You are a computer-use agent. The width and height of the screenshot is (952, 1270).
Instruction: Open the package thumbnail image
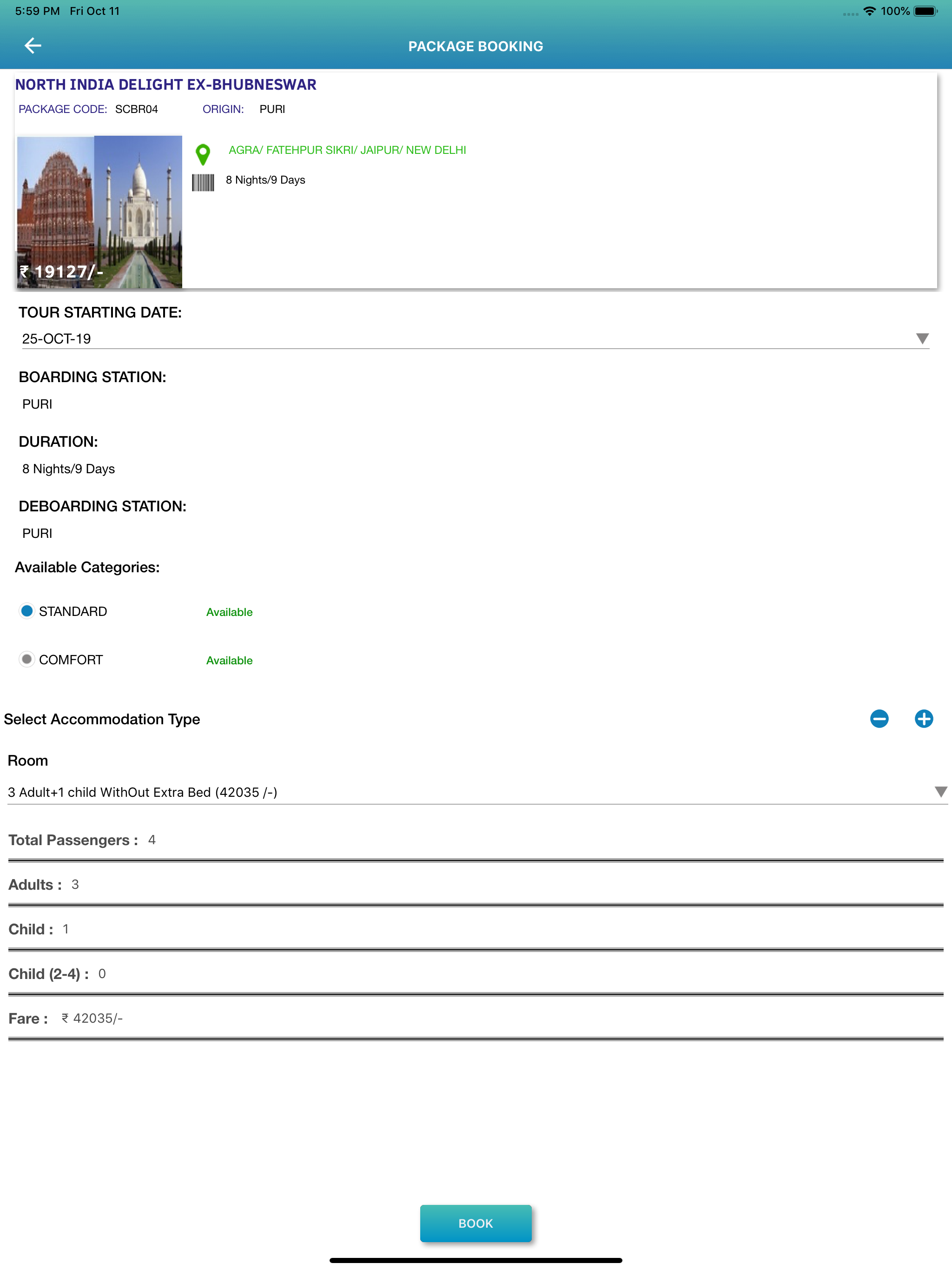(x=99, y=212)
